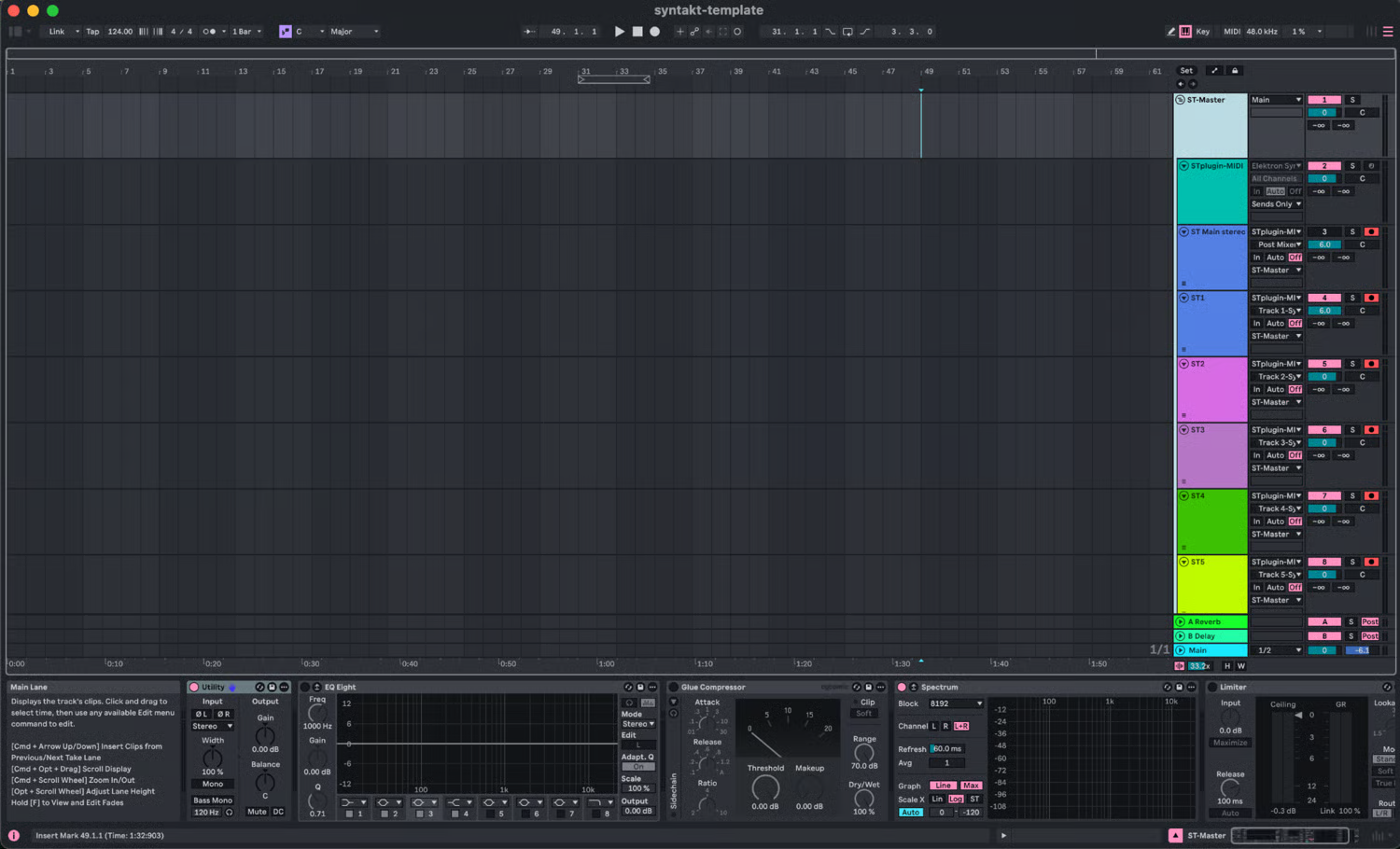Click the Arrangement Record button
1400x849 pixels.
click(x=654, y=32)
